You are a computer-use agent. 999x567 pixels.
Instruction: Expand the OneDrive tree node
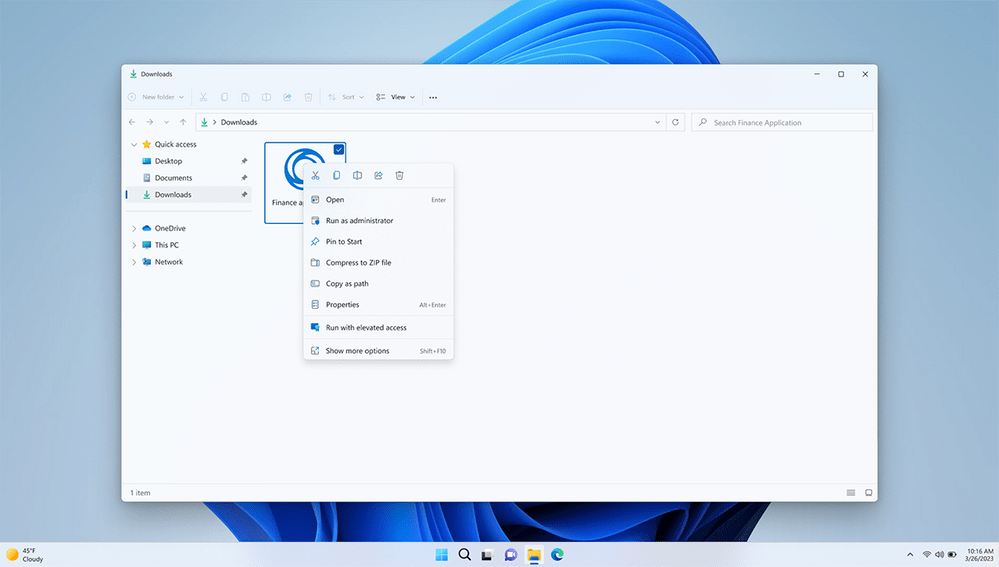coord(134,228)
